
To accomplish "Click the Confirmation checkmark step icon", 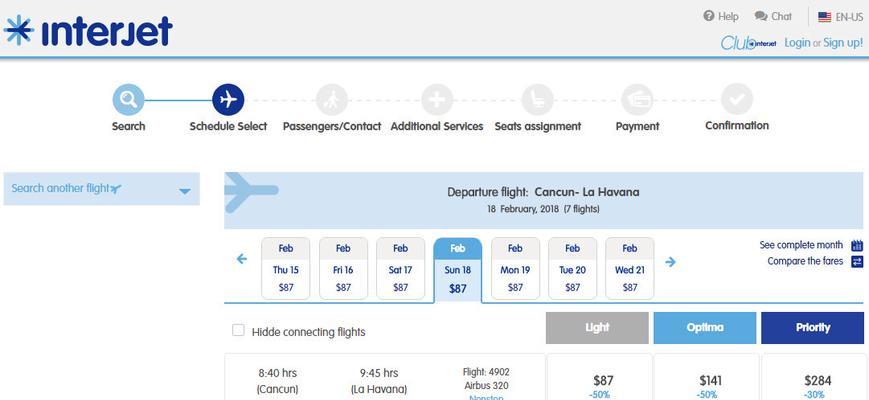I will click(x=737, y=100).
